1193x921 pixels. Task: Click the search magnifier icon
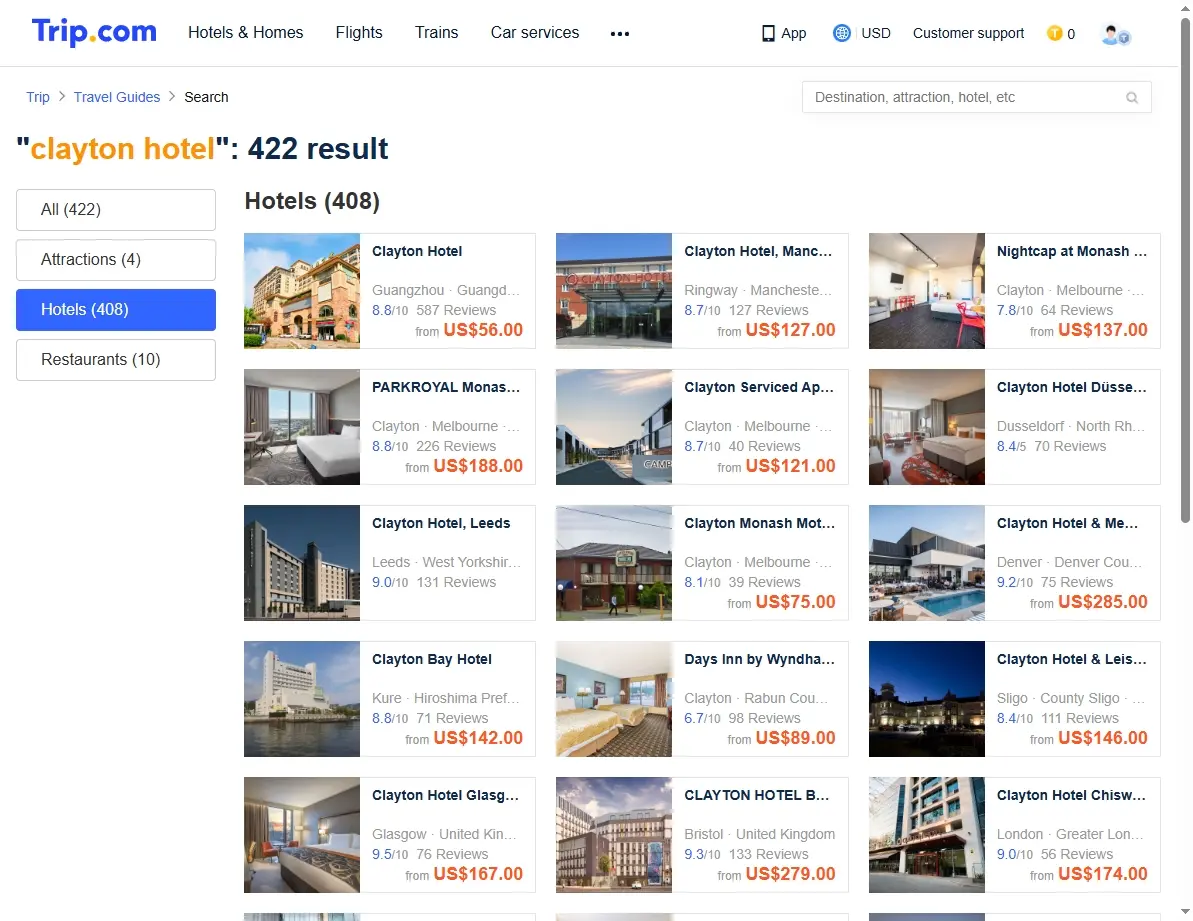(x=1132, y=97)
